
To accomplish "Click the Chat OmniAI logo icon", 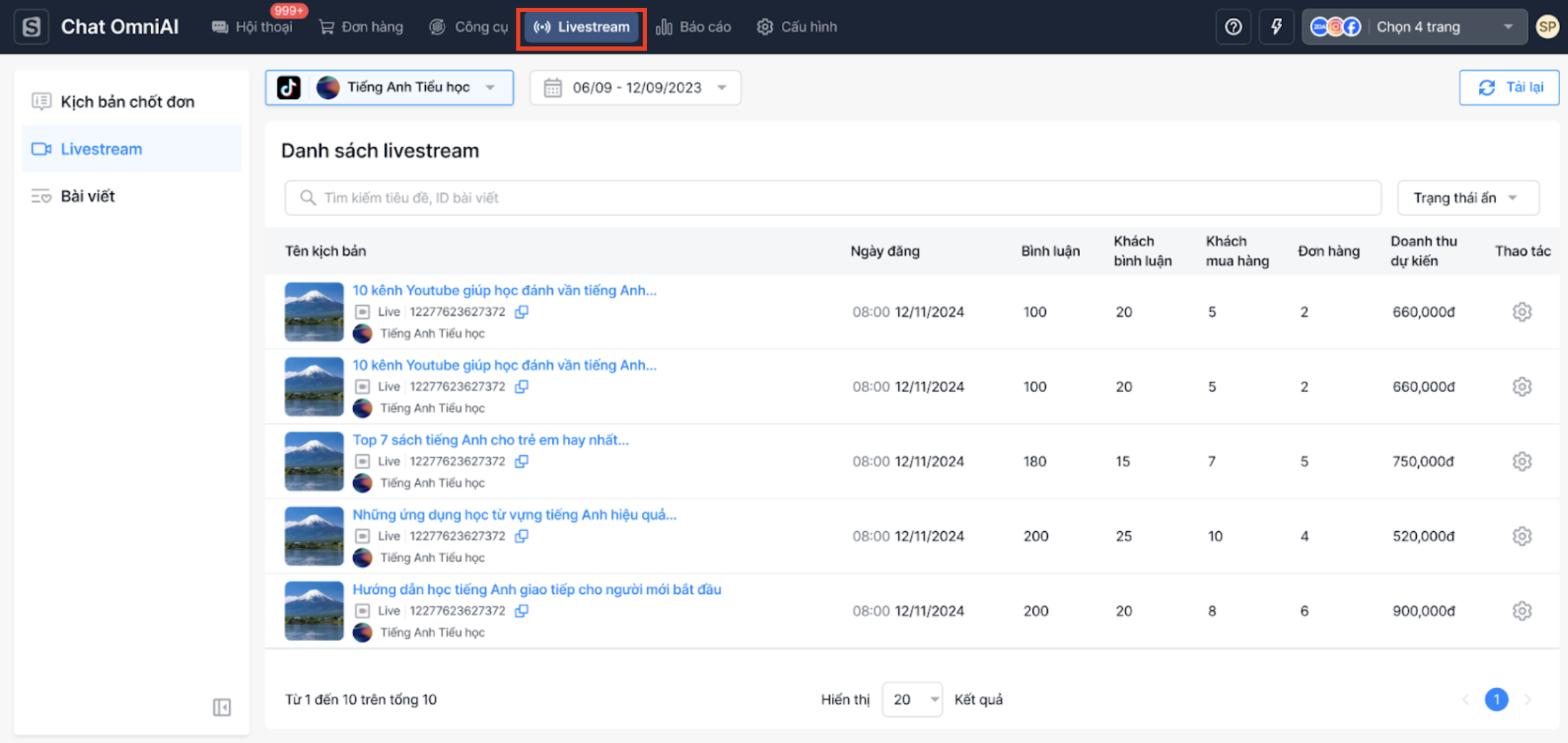I will (31, 27).
